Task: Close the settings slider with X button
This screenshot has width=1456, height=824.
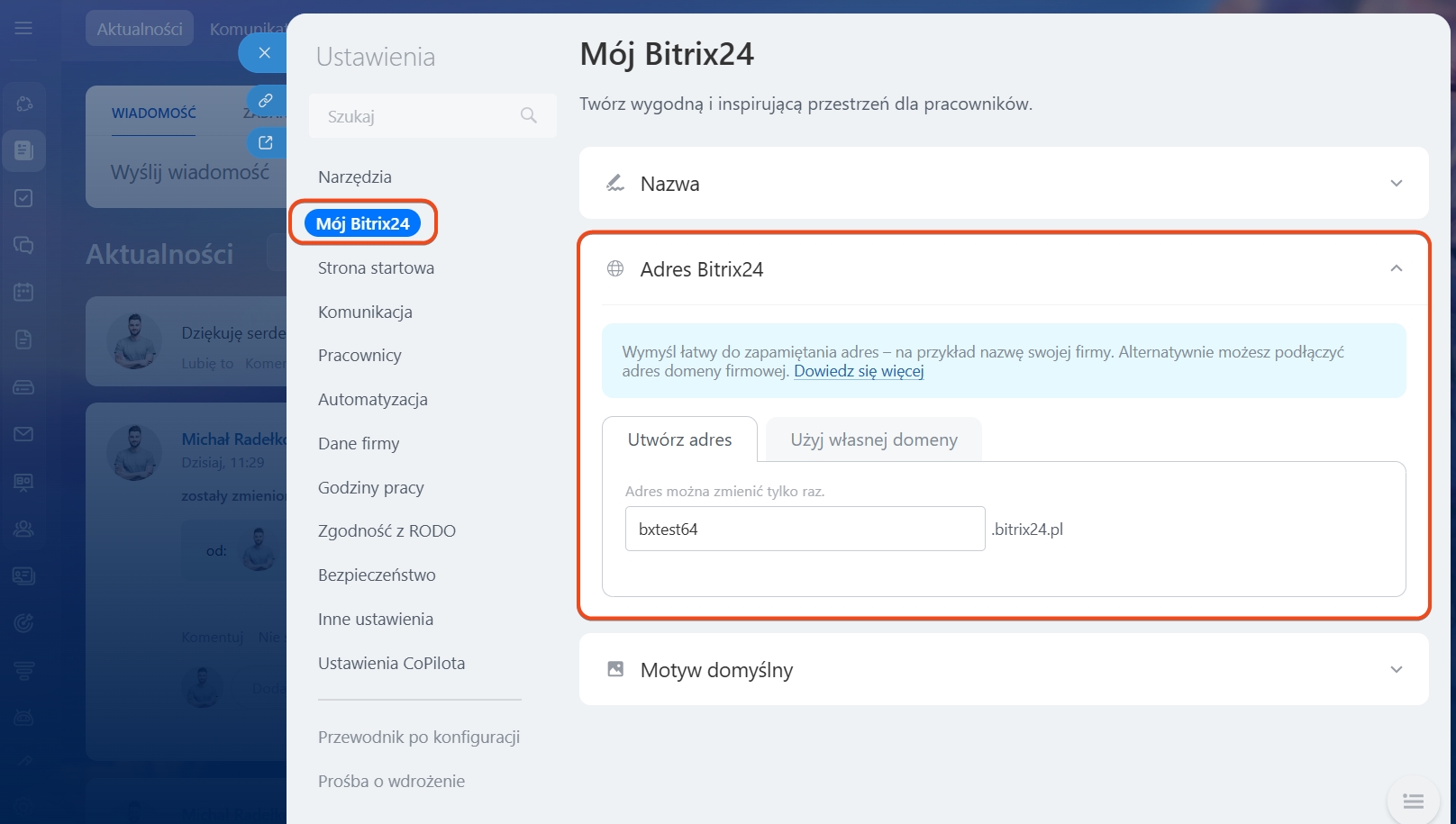Action: [x=264, y=53]
